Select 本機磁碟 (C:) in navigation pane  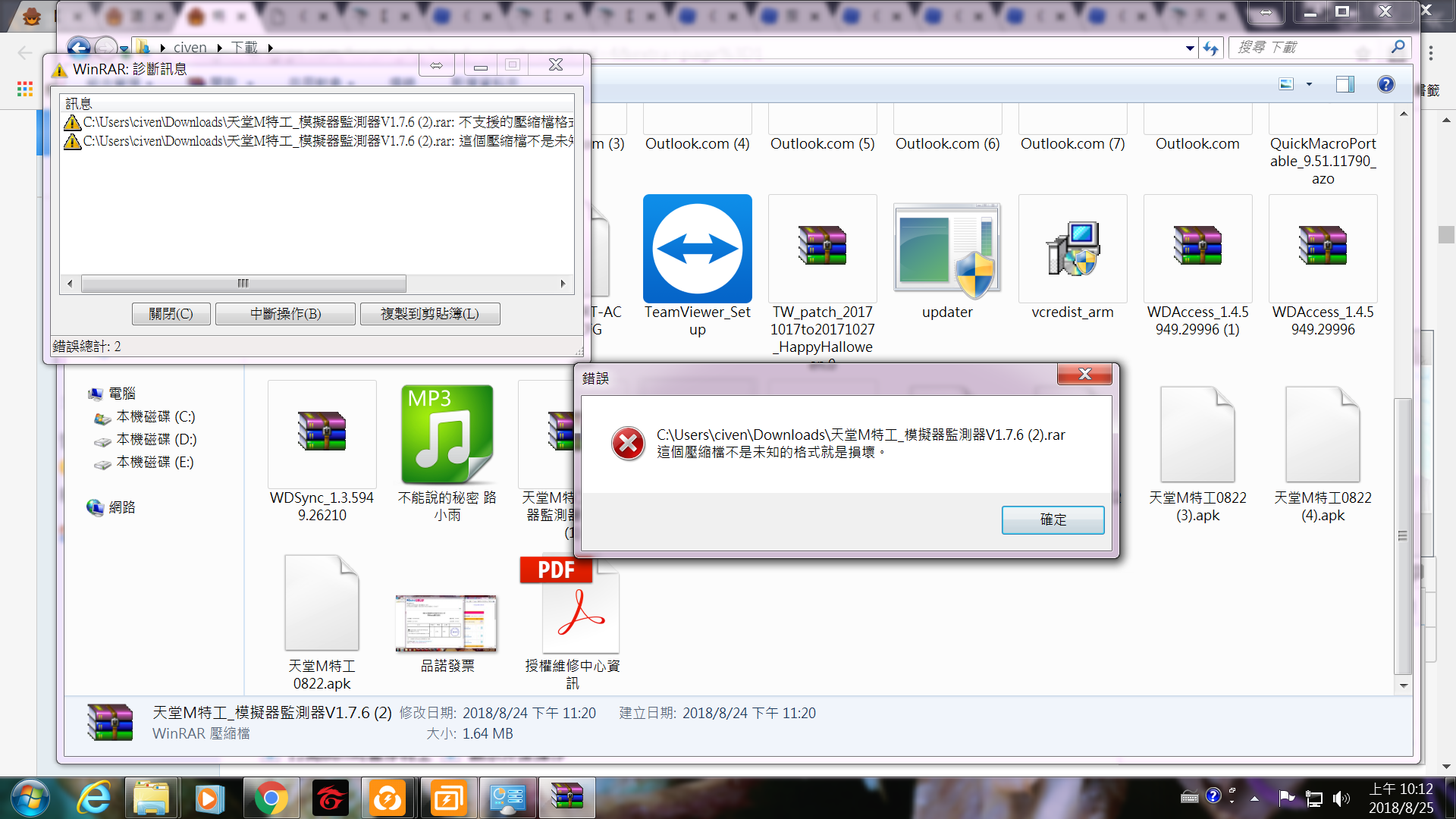(x=155, y=417)
